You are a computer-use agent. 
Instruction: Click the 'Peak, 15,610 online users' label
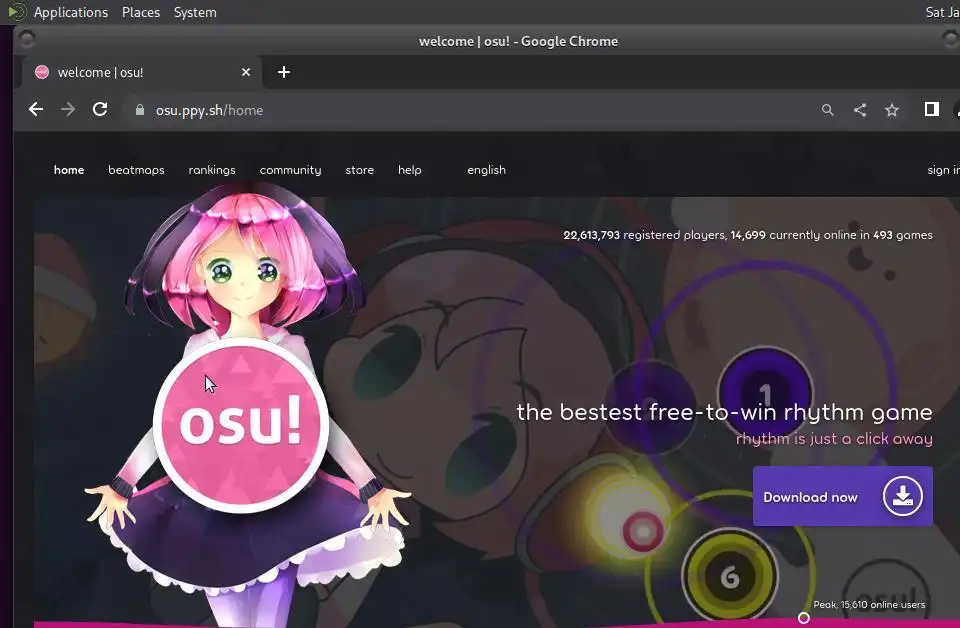pyautogui.click(x=869, y=605)
